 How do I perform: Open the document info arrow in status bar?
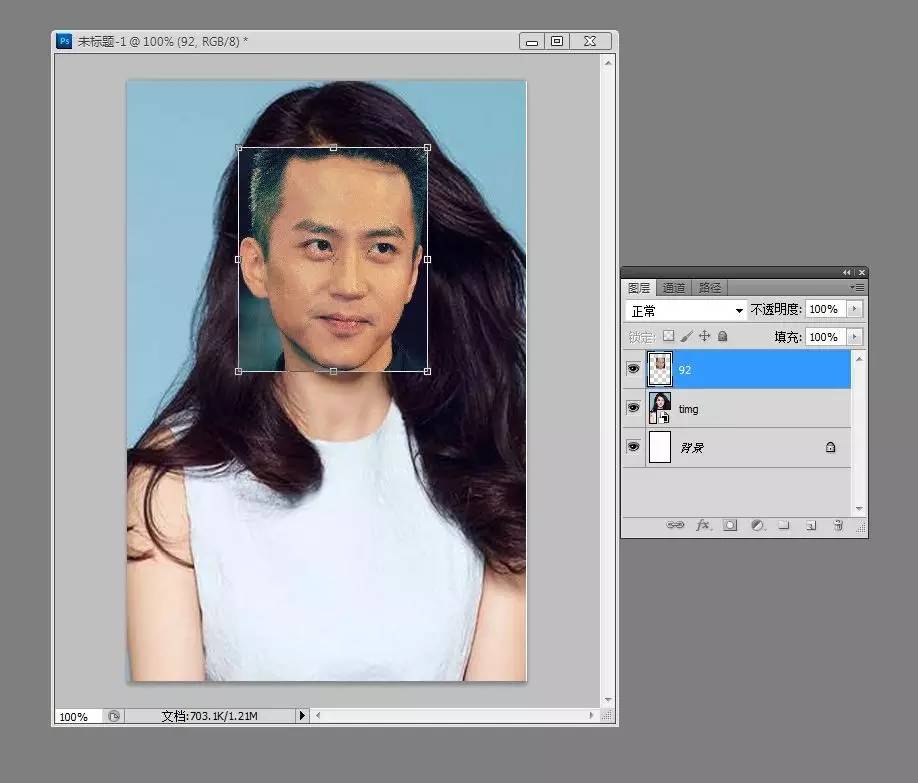(302, 716)
